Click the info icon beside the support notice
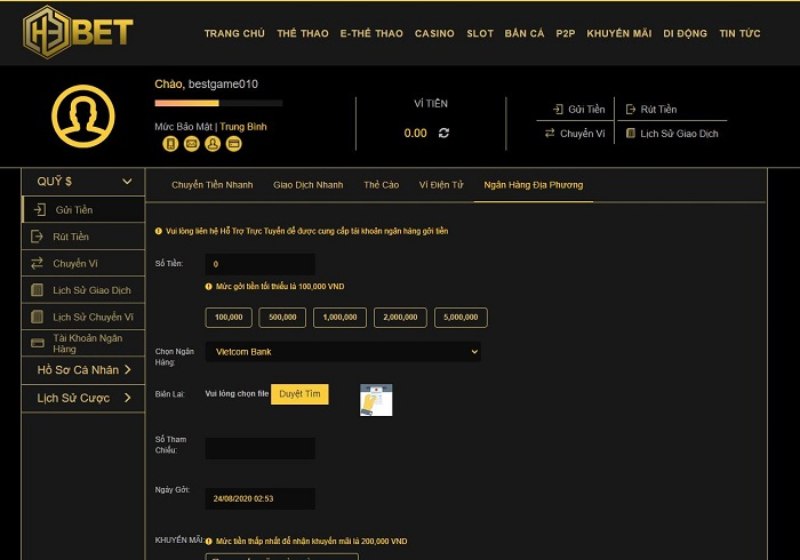Screen dimensions: 800x560 pyautogui.click(x=158, y=231)
